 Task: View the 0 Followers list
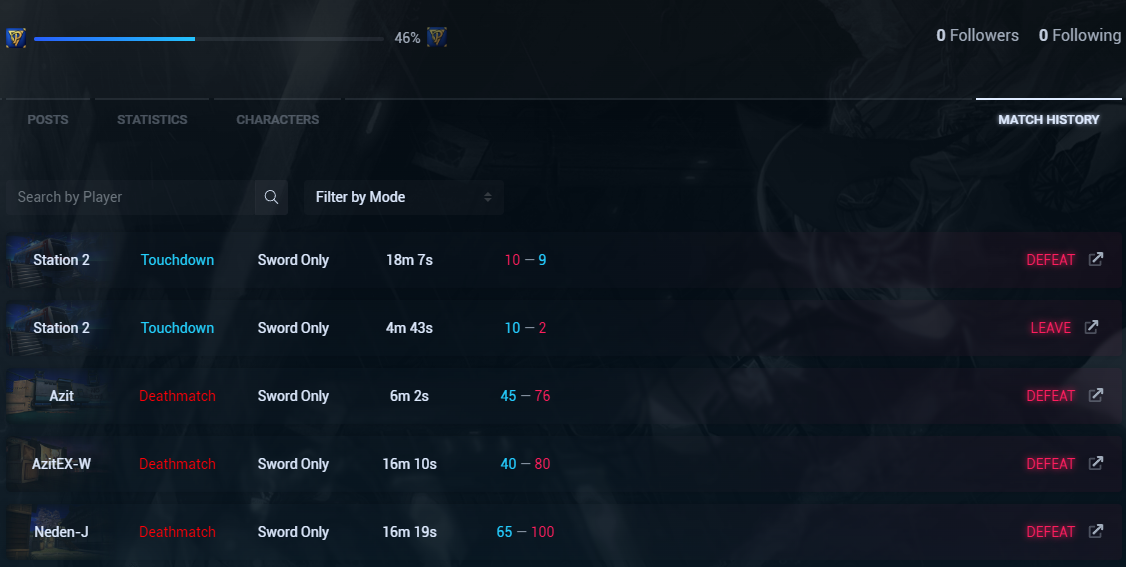pyautogui.click(x=977, y=36)
